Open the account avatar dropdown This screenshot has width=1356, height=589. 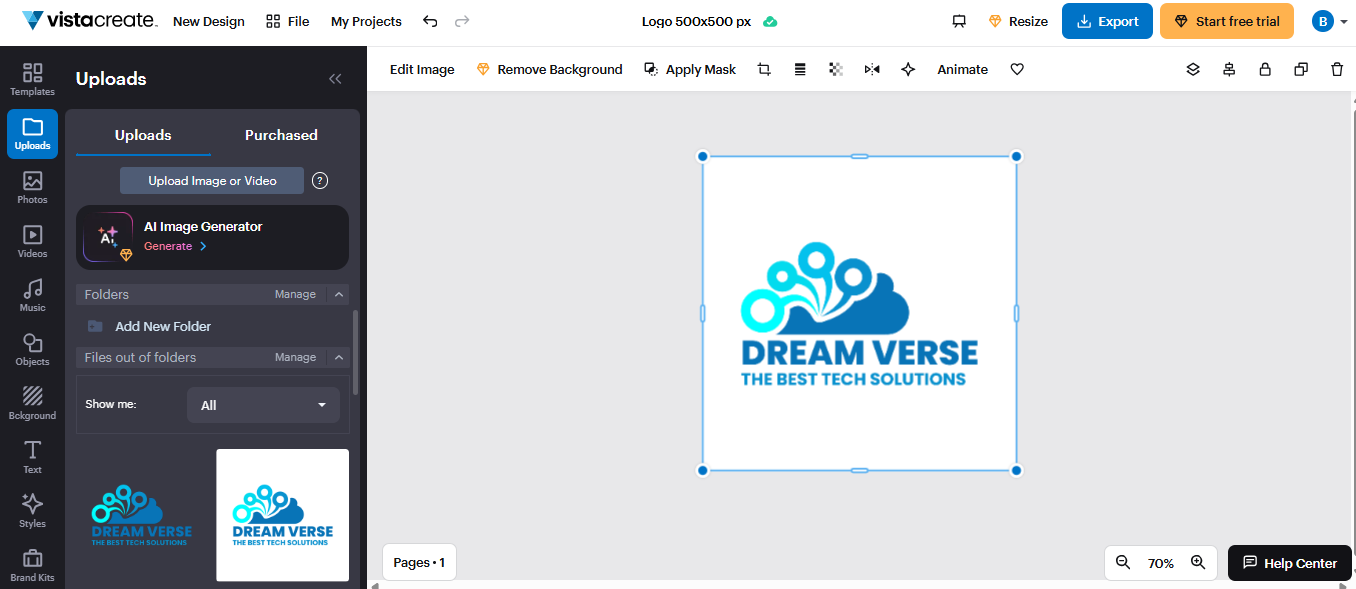pyautogui.click(x=1329, y=21)
